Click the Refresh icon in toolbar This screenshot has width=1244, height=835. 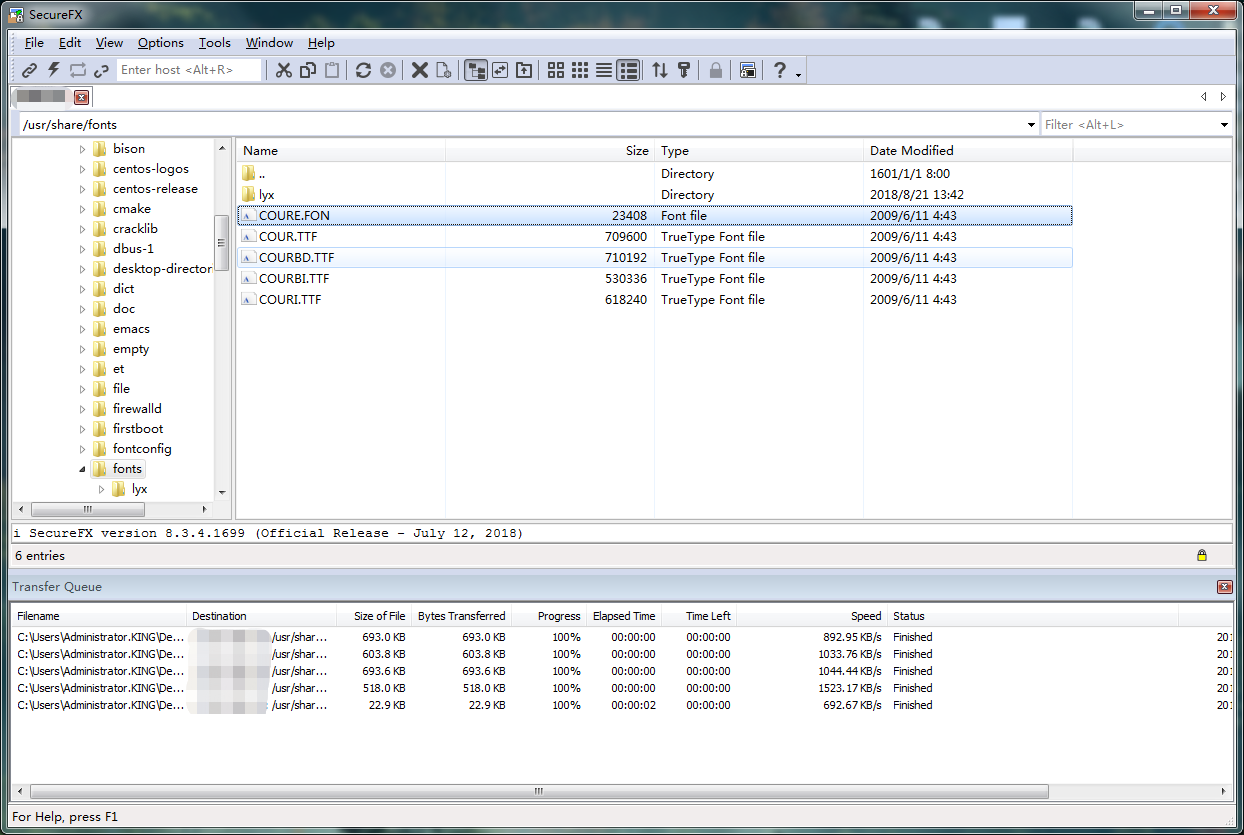(x=364, y=70)
